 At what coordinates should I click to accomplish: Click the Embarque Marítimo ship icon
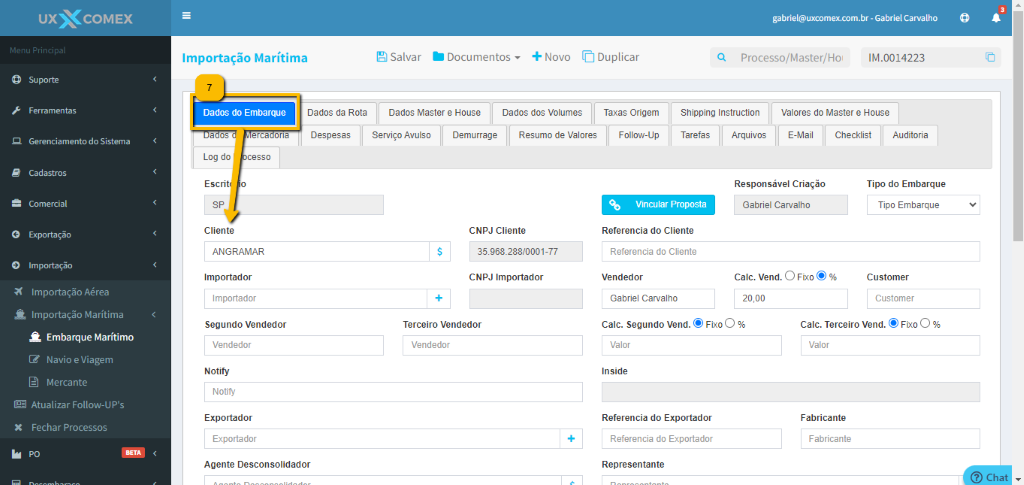pos(35,337)
